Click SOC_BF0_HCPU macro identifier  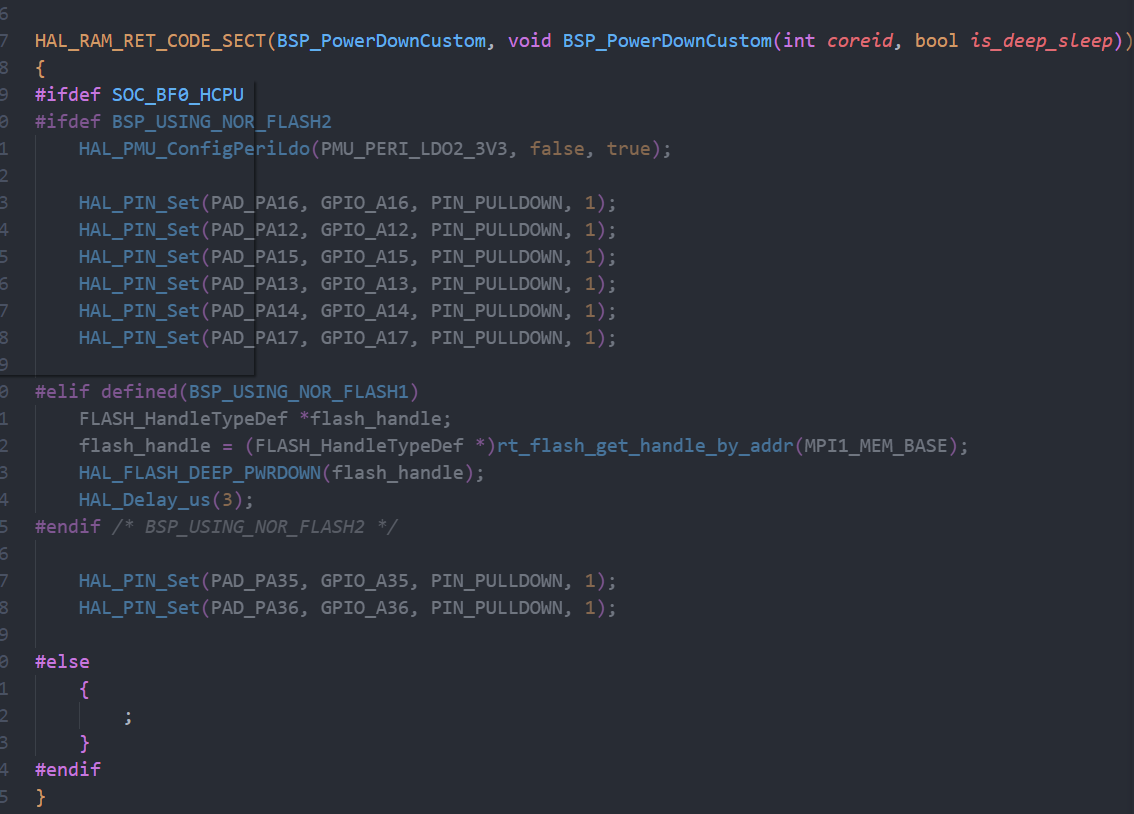pos(177,95)
